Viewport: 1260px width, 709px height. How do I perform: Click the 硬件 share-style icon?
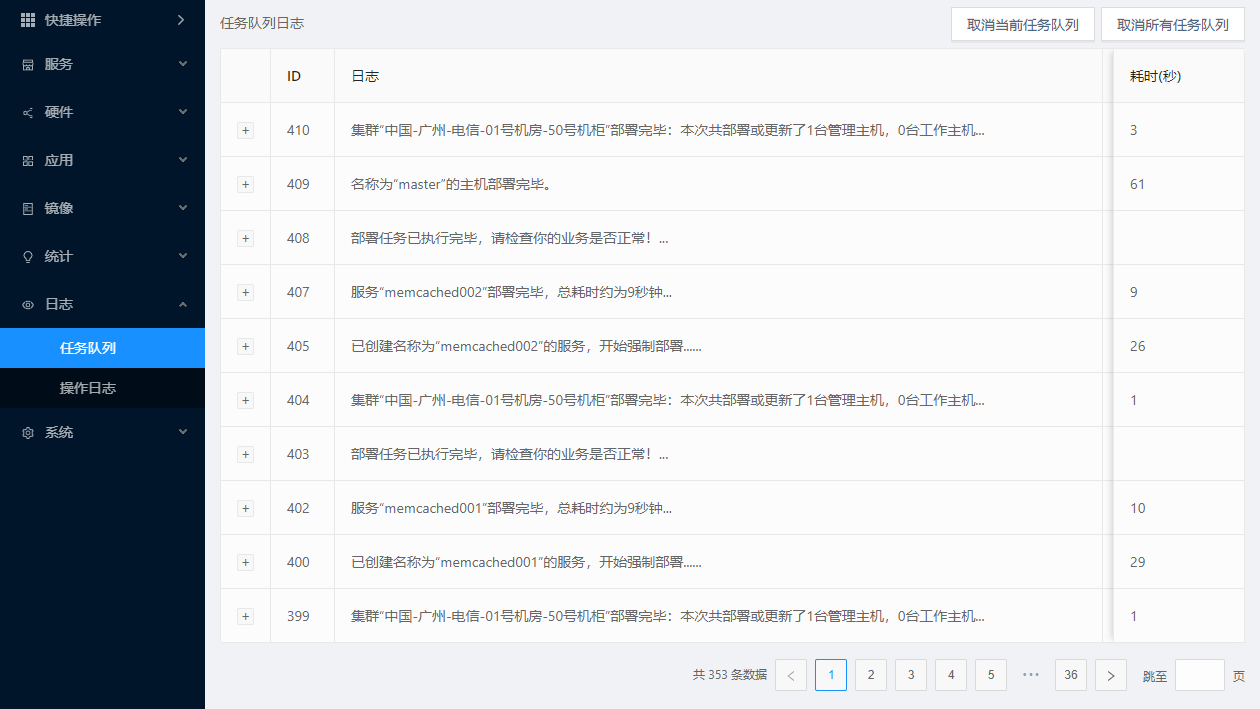pyautogui.click(x=28, y=113)
